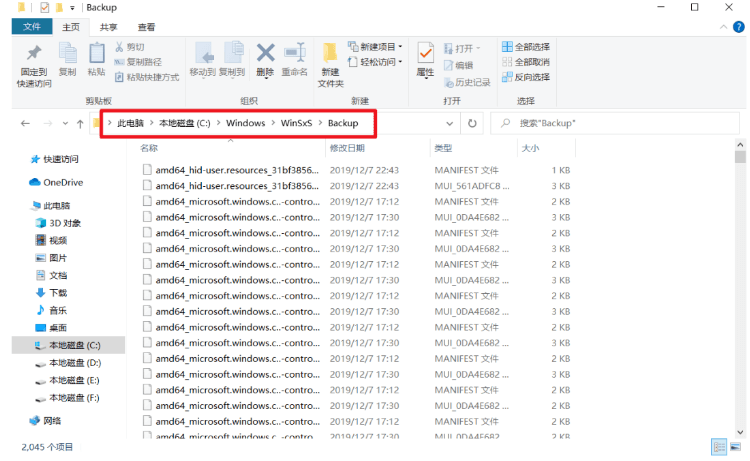
Task: Click the Move to (移动到) icon
Action: (203, 53)
